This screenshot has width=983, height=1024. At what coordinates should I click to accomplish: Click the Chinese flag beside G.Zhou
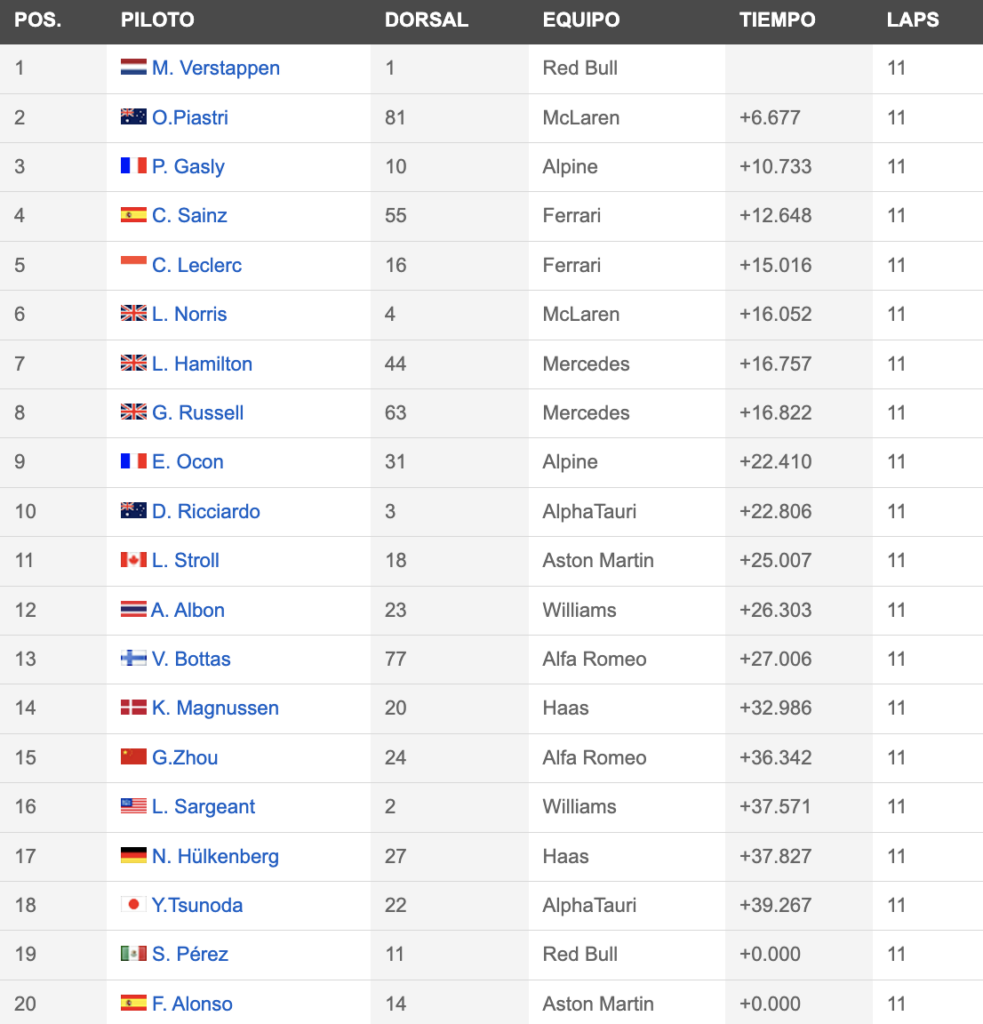tap(133, 757)
